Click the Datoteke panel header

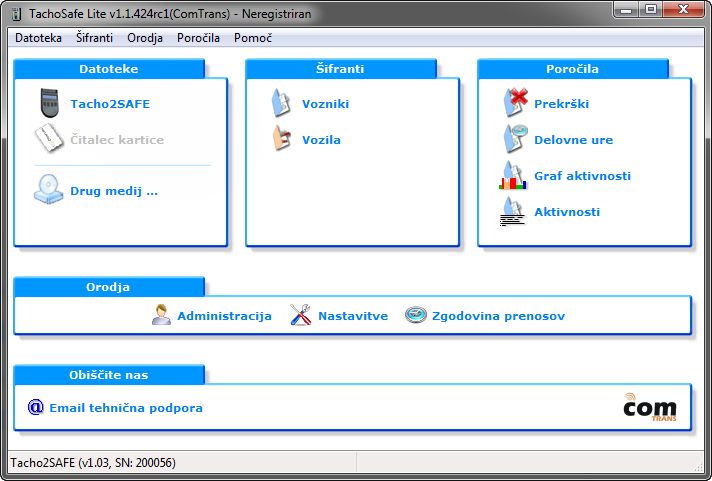pos(109,69)
